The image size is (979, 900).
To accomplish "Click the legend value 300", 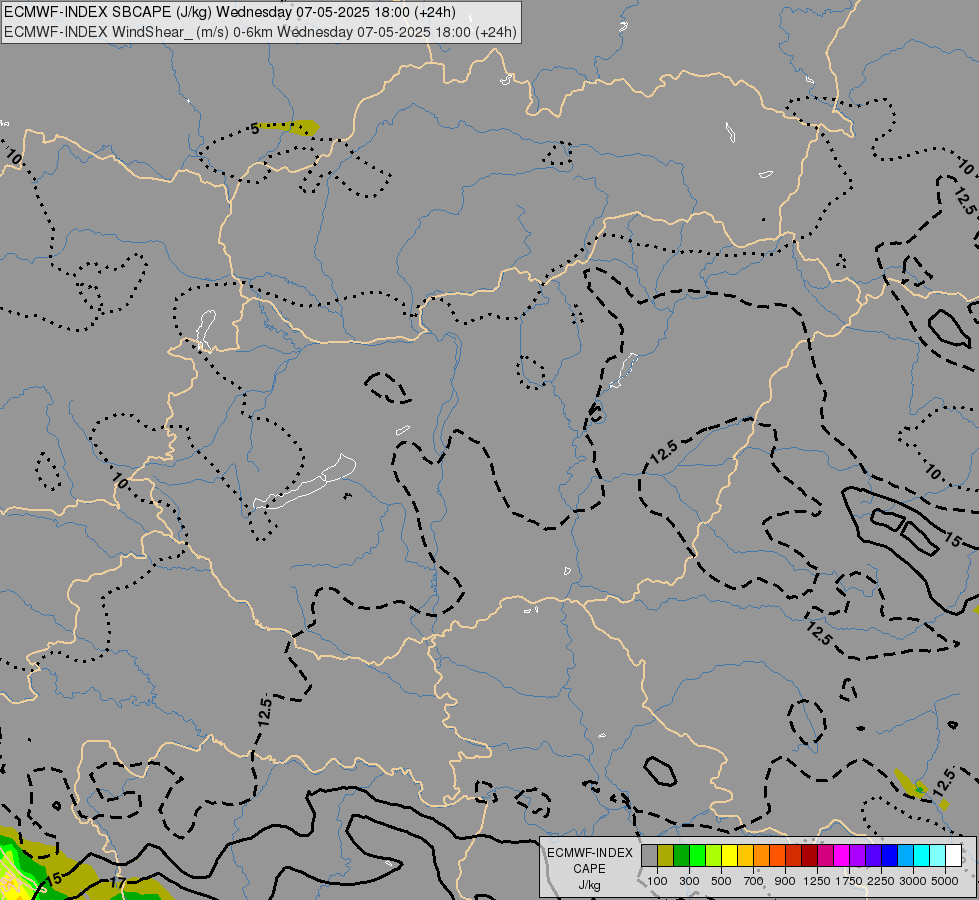I will click(x=689, y=881).
